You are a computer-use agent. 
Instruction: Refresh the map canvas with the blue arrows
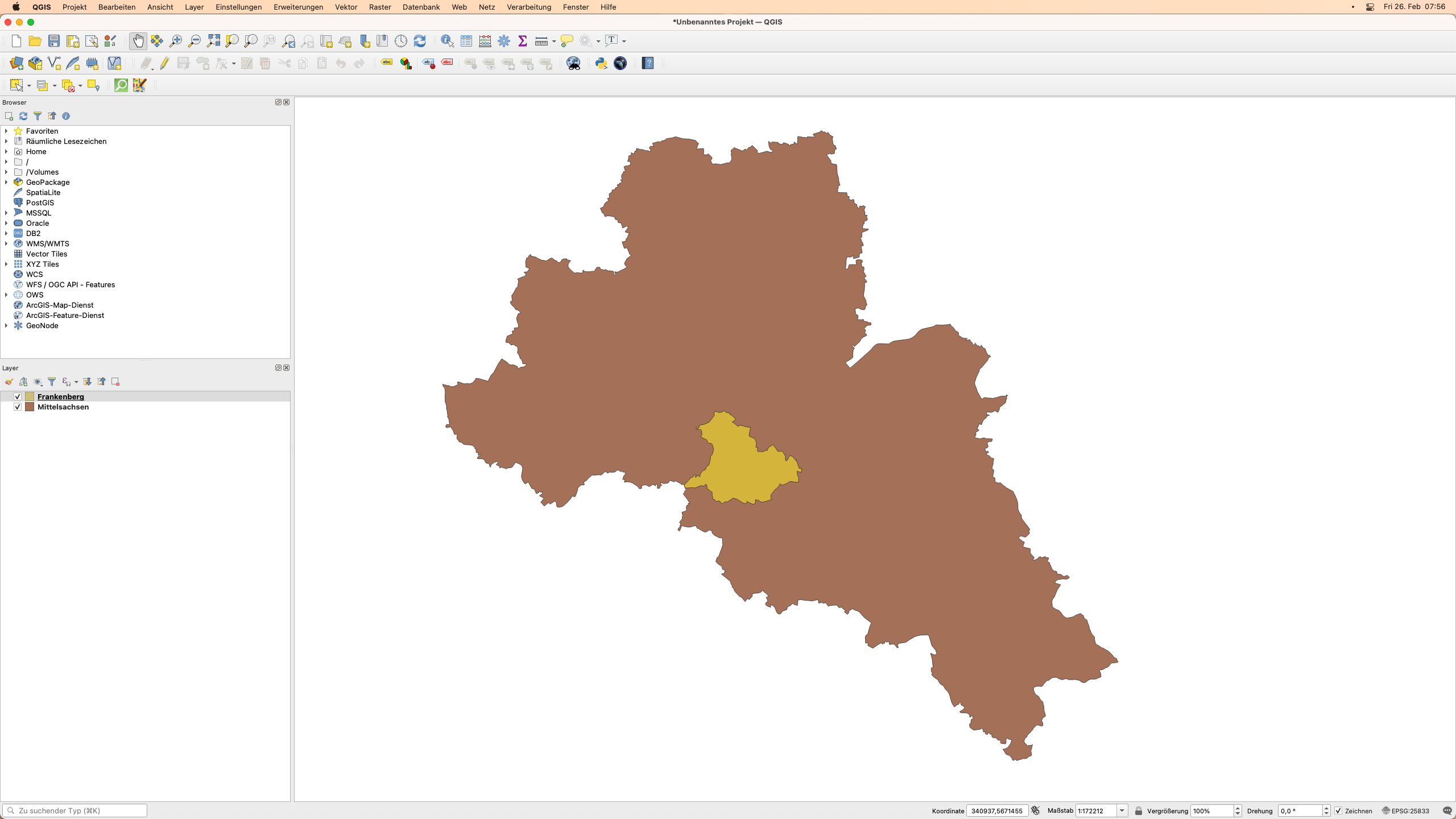(419, 41)
